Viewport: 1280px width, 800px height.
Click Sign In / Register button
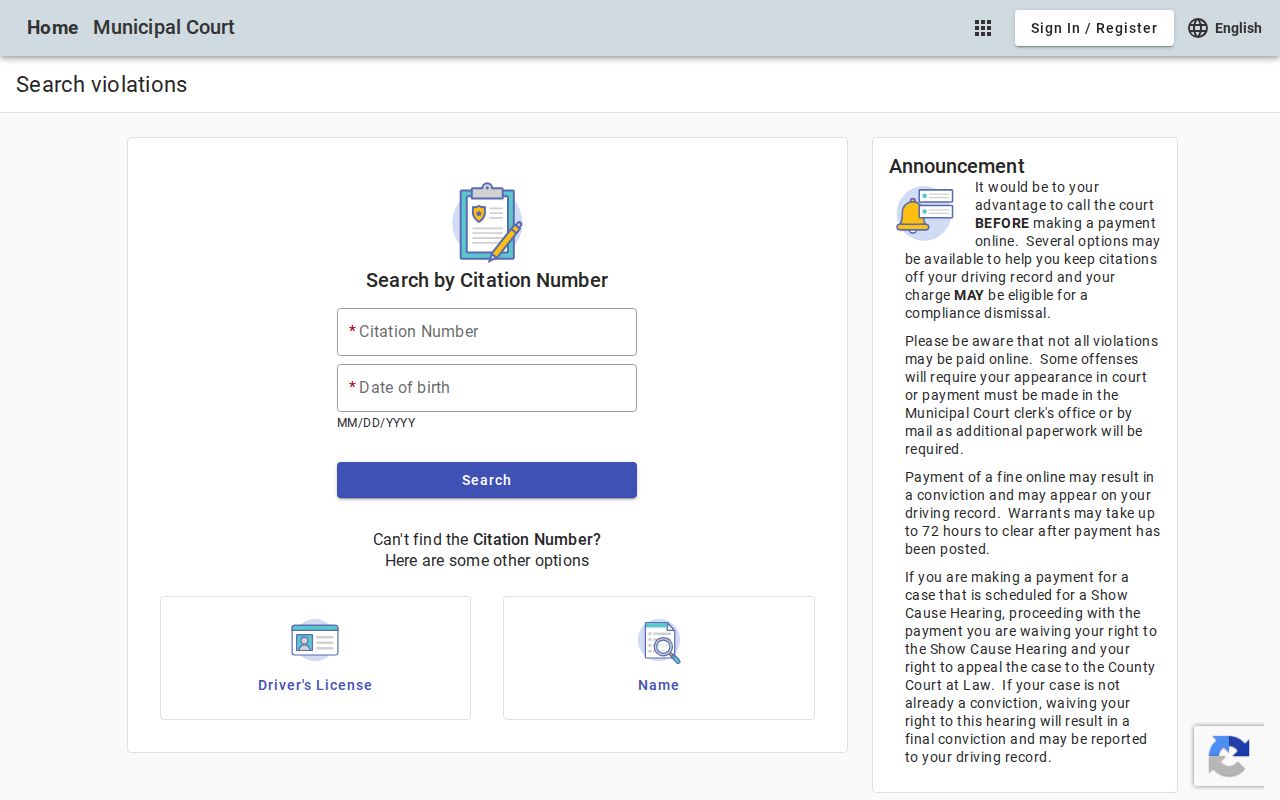[x=1094, y=28]
